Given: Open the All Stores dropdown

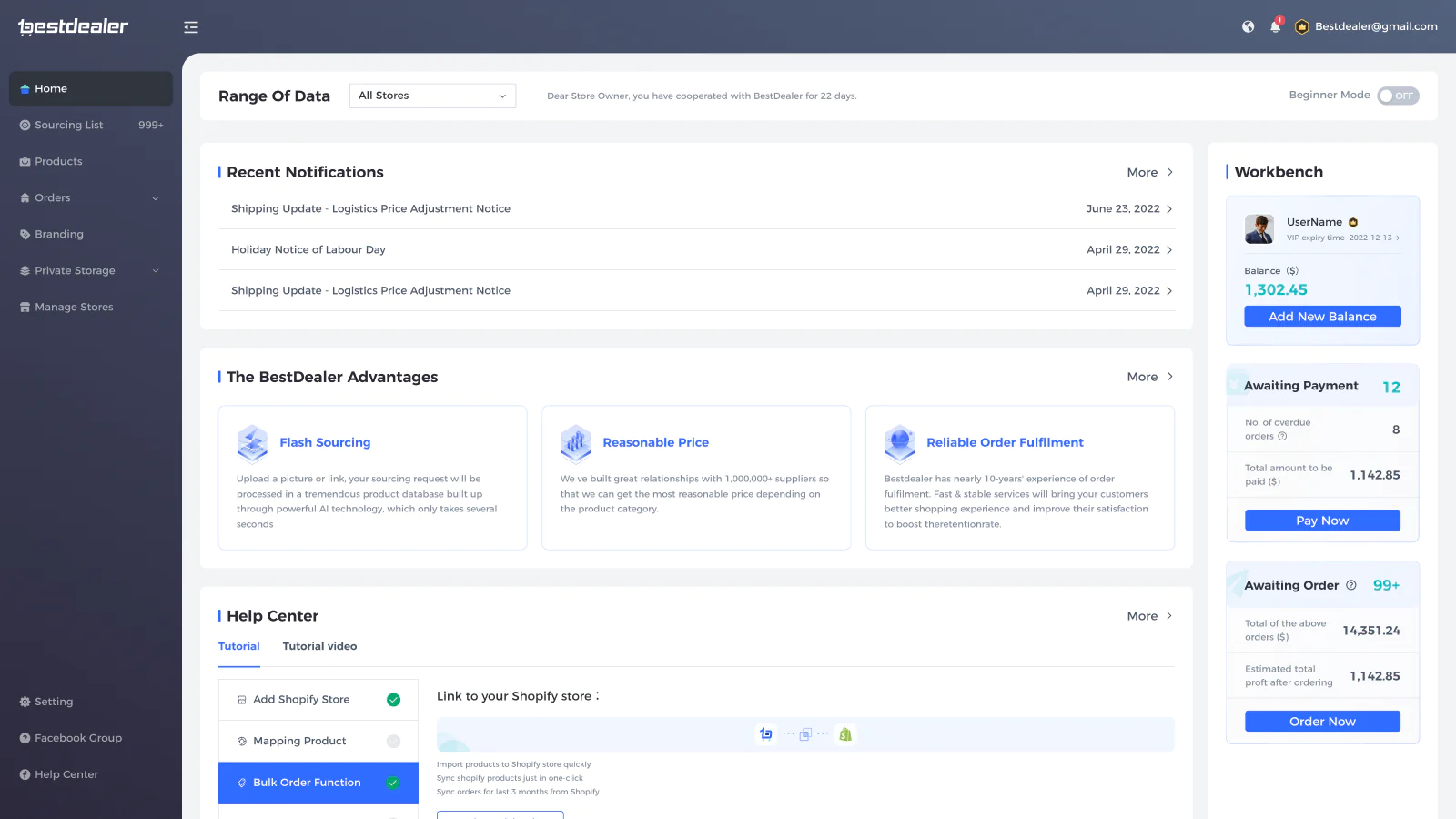Looking at the screenshot, I should click(x=432, y=96).
